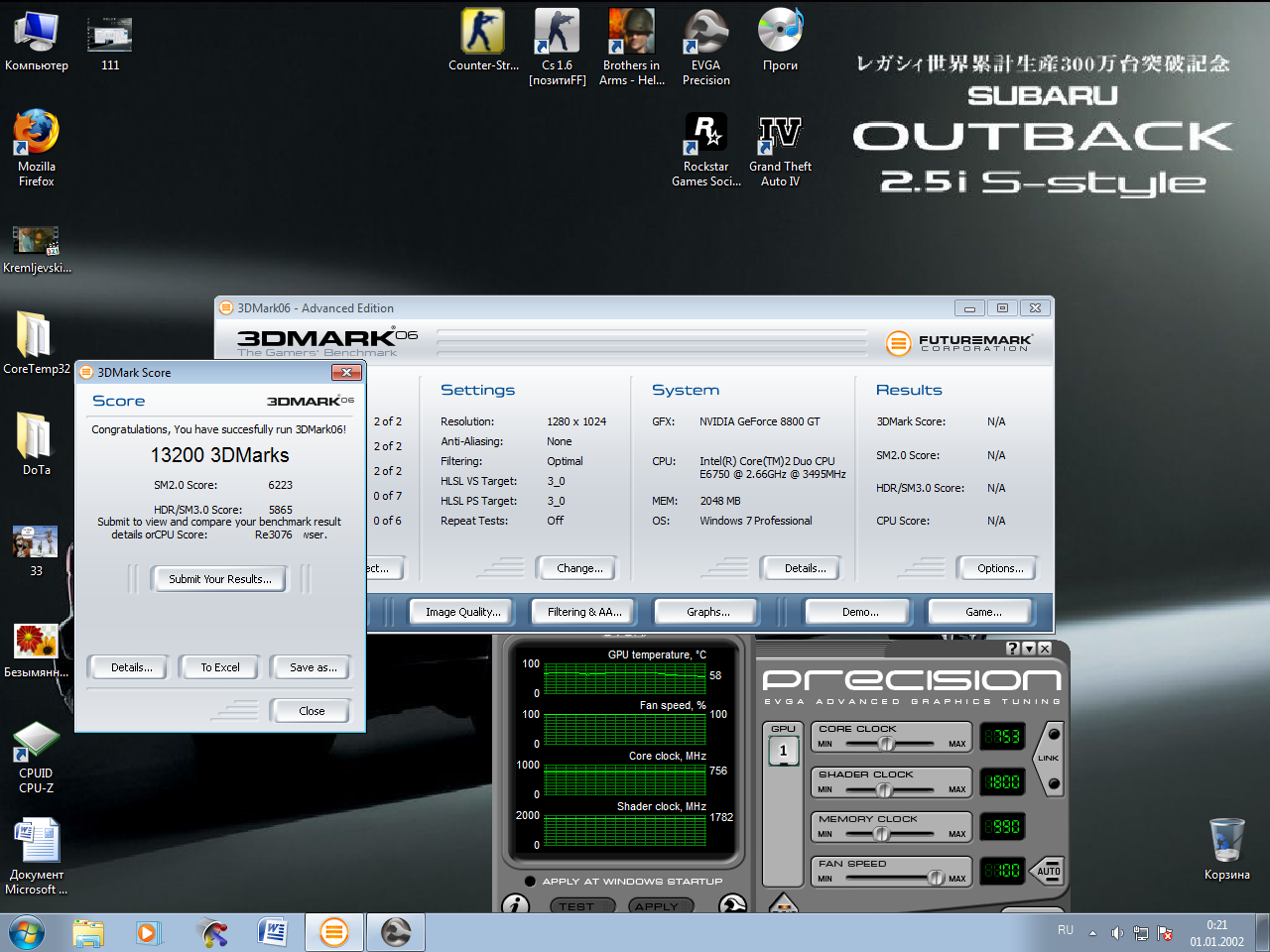Open the volume control in the system tray

tap(1117, 933)
